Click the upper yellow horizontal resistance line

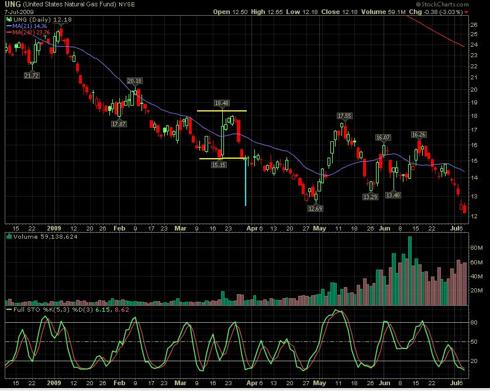coord(222,111)
